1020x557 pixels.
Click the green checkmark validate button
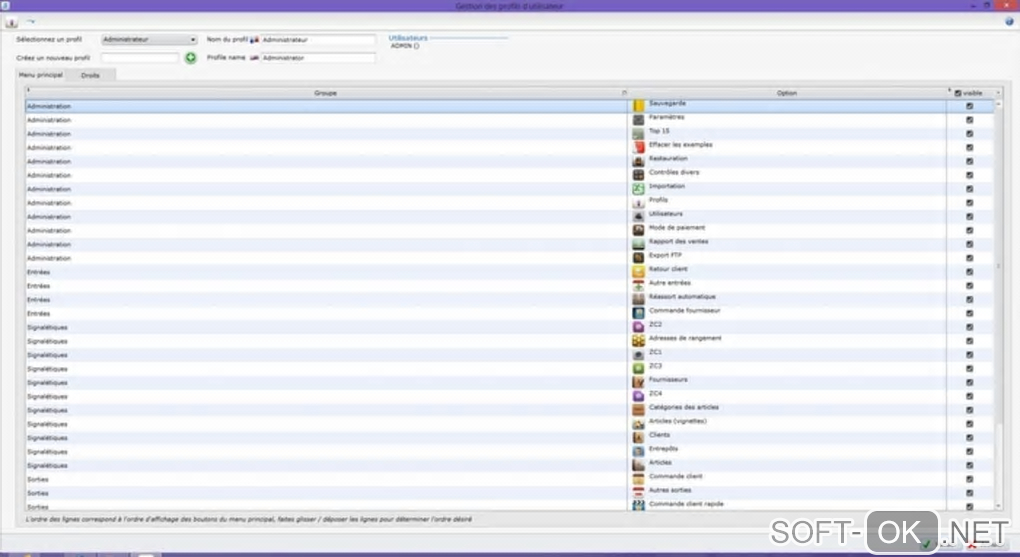pyautogui.click(x=926, y=545)
